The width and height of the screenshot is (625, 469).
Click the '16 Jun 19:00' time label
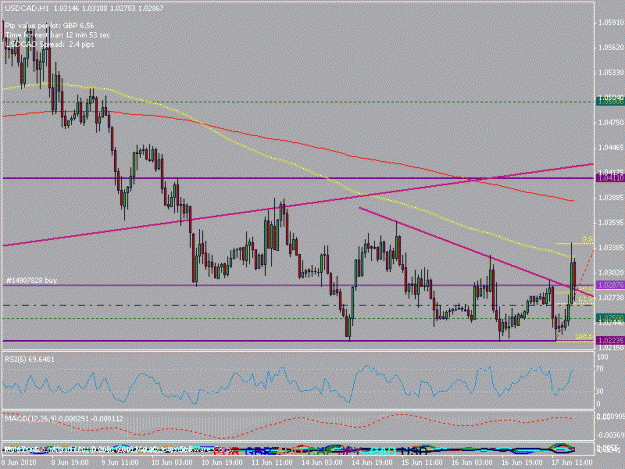pos(521,463)
